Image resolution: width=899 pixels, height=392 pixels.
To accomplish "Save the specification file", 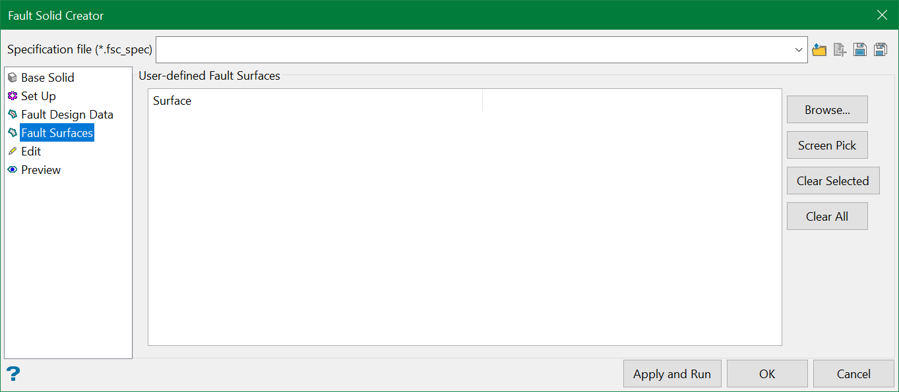I will point(859,50).
